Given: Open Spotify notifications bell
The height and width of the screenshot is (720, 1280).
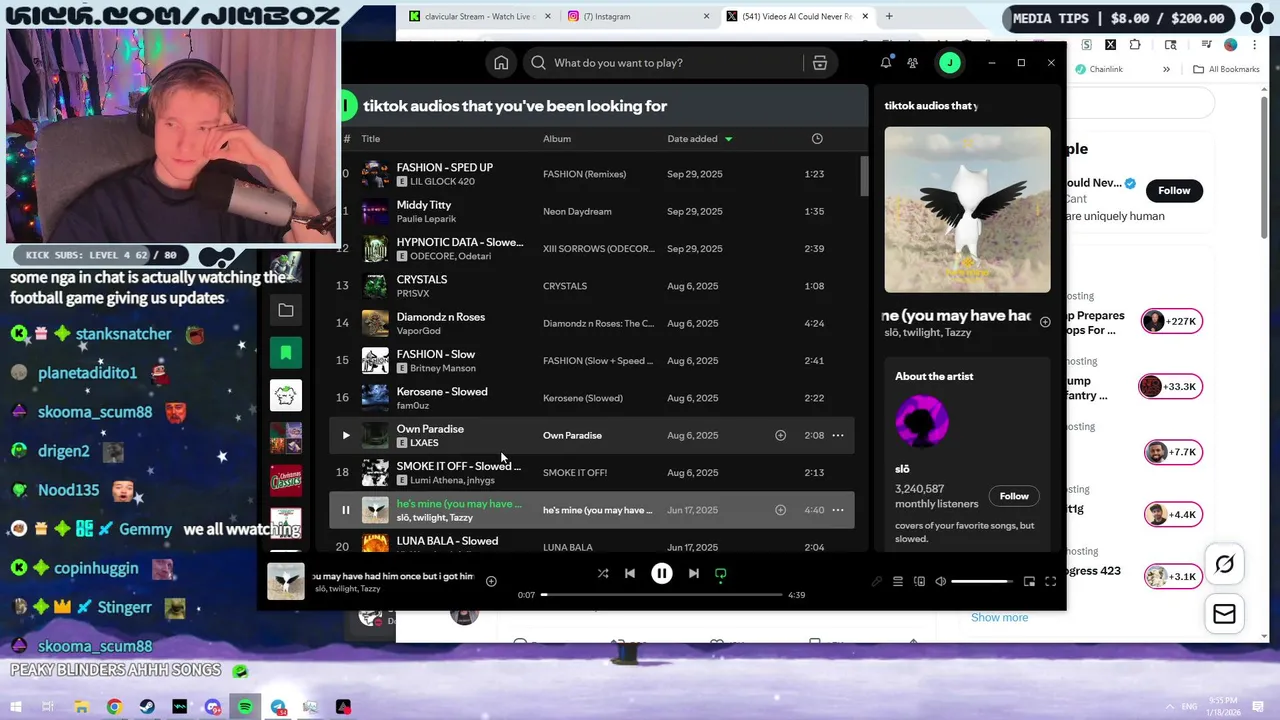Looking at the screenshot, I should 885,63.
